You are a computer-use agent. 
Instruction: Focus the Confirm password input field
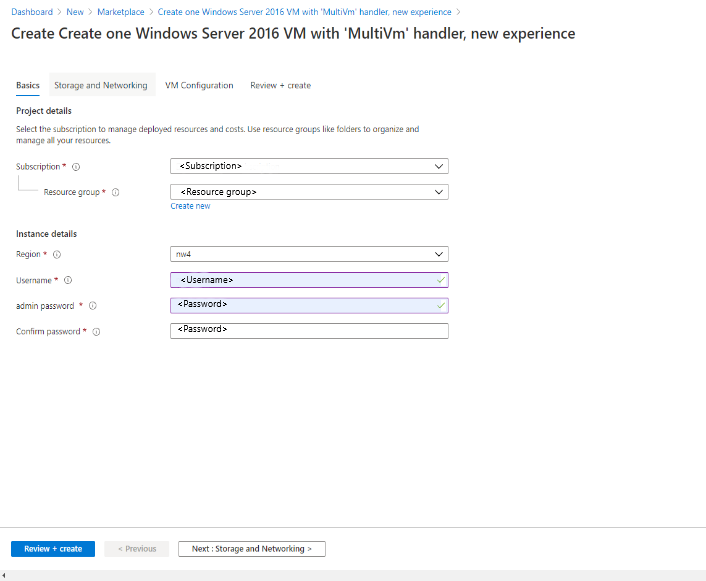click(309, 331)
